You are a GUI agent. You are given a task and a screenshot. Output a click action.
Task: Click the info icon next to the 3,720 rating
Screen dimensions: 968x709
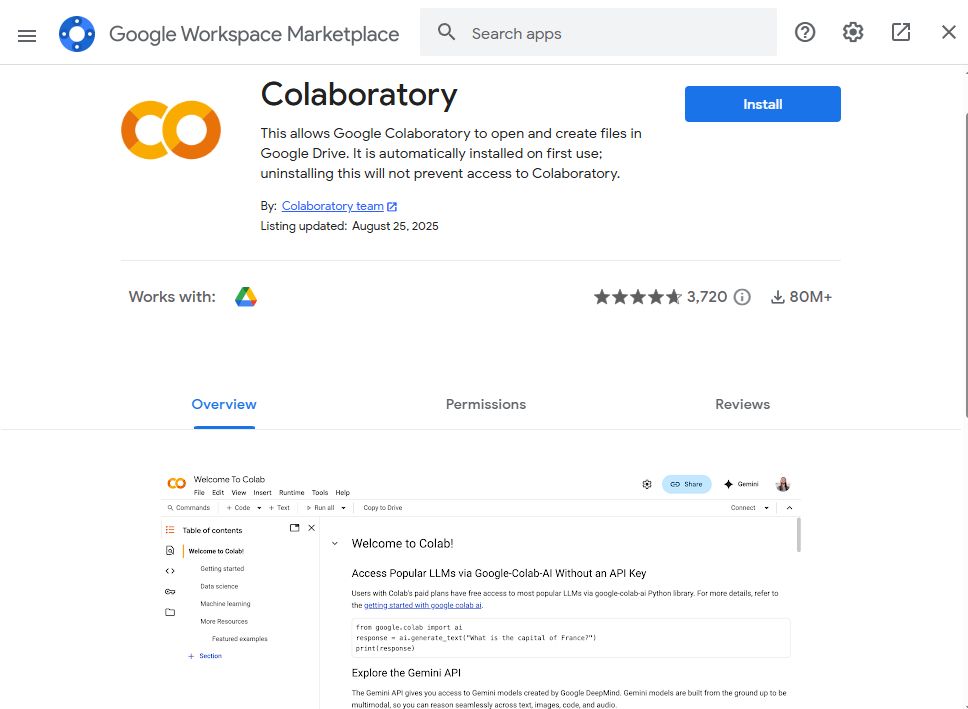[741, 296]
